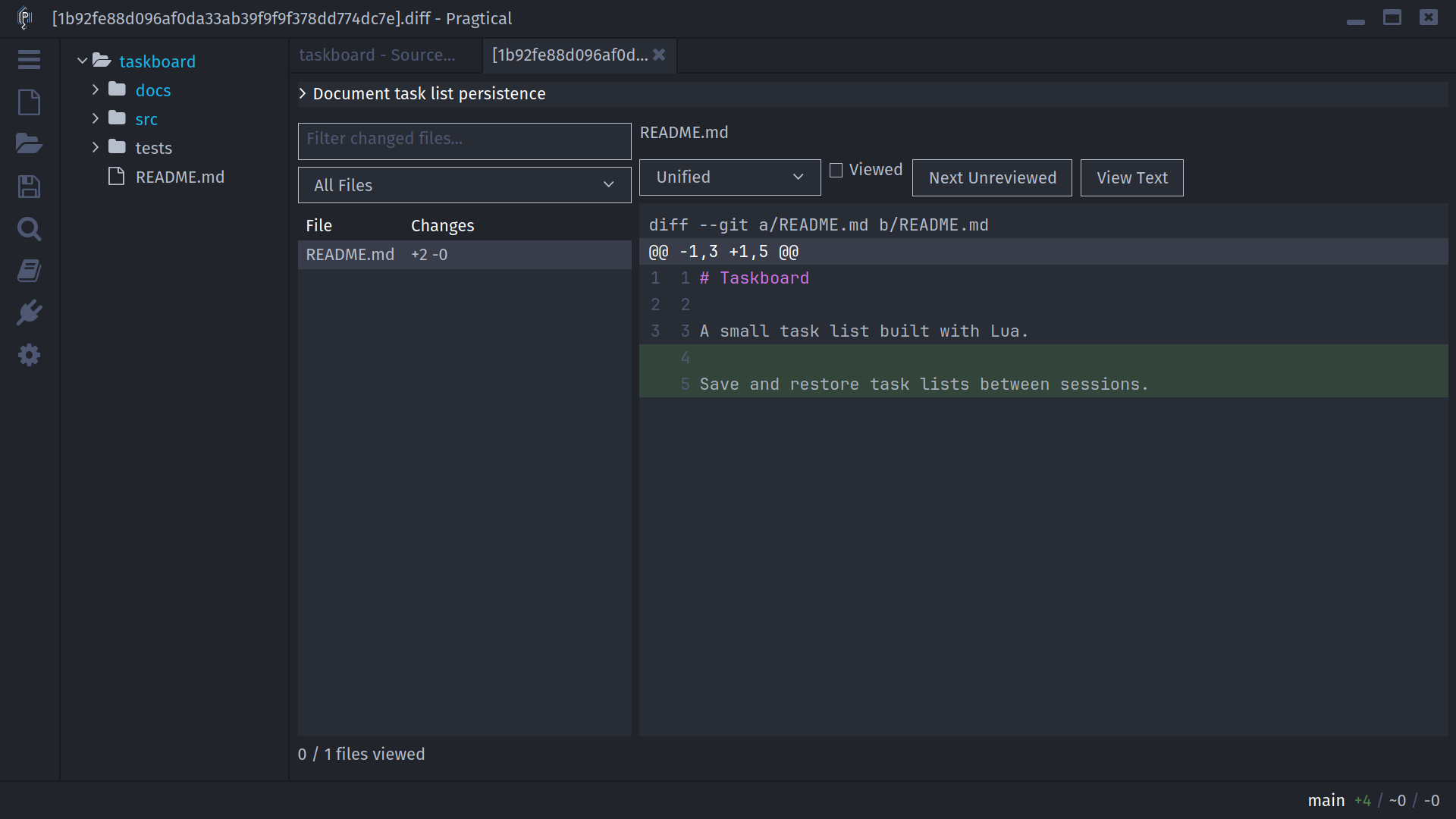The width and height of the screenshot is (1456, 819).
Task: Click the View Text button
Action: click(1132, 177)
